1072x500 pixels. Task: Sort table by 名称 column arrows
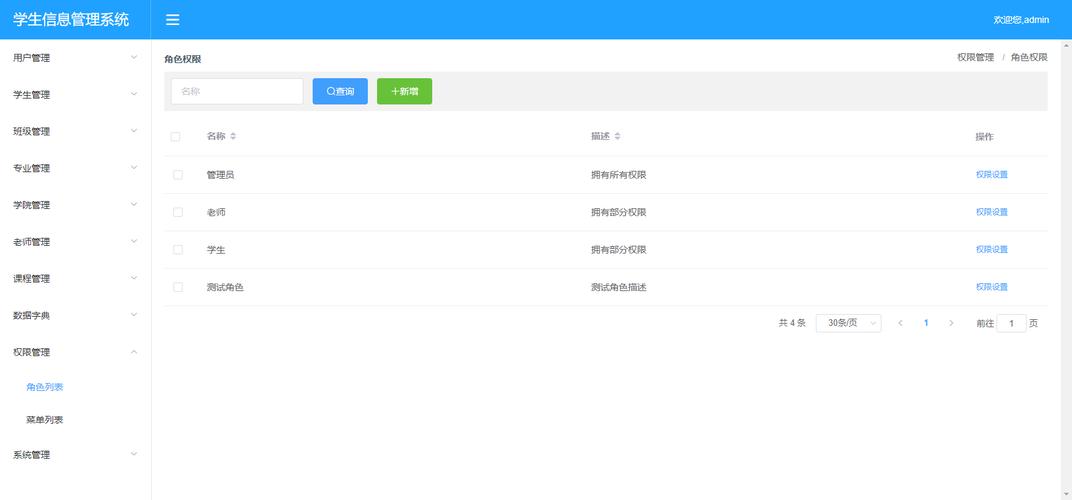[x=233, y=136]
